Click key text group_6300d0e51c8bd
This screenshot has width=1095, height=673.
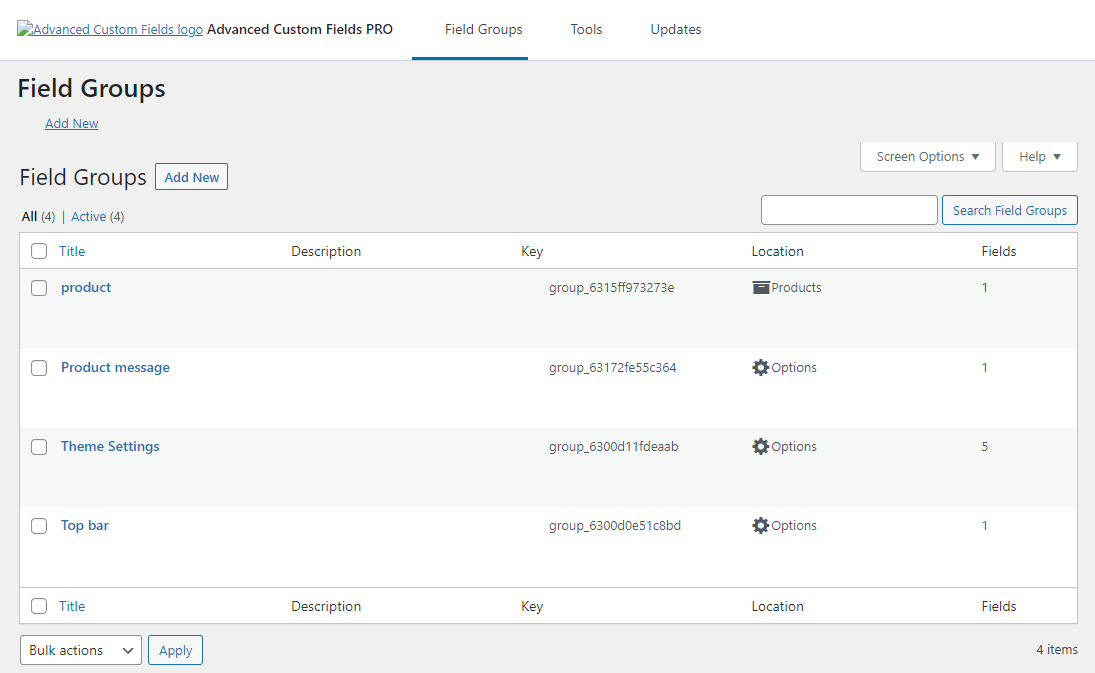pos(615,525)
